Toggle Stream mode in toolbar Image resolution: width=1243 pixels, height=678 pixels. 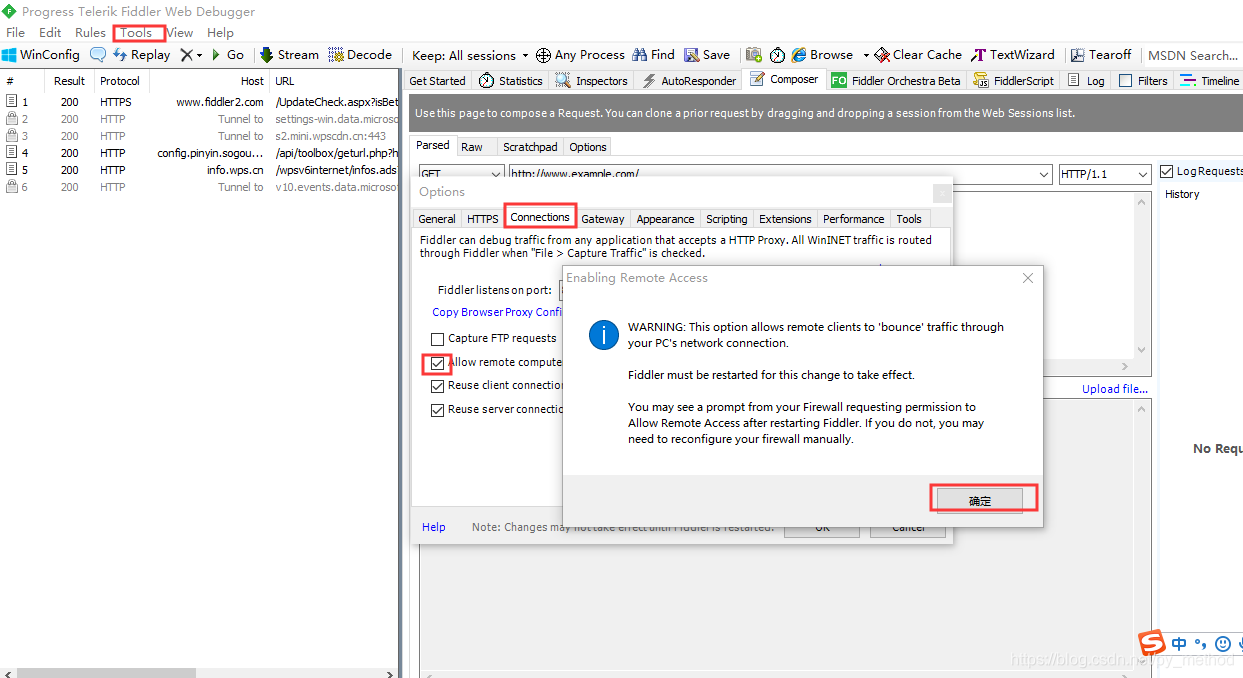289,55
